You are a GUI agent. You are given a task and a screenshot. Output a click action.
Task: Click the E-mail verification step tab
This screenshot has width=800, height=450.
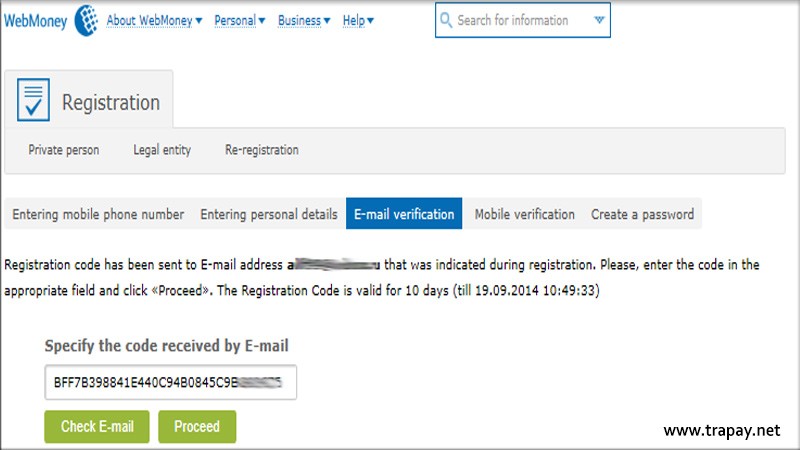pyautogui.click(x=404, y=214)
